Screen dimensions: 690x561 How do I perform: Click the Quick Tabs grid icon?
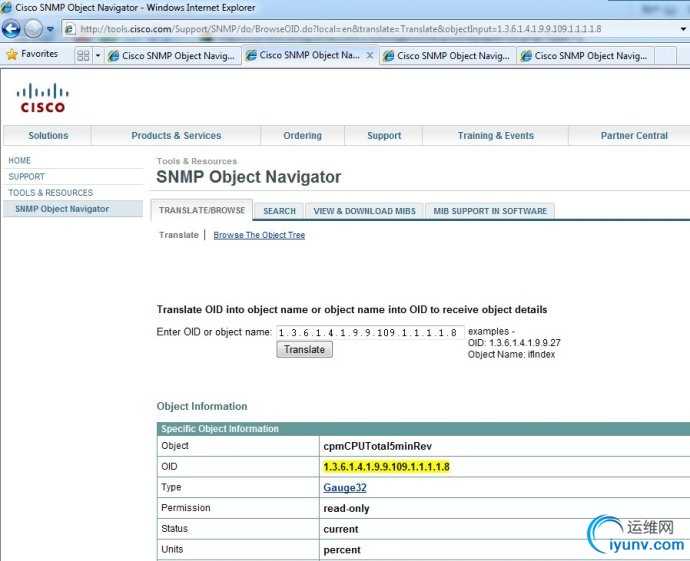(x=83, y=56)
